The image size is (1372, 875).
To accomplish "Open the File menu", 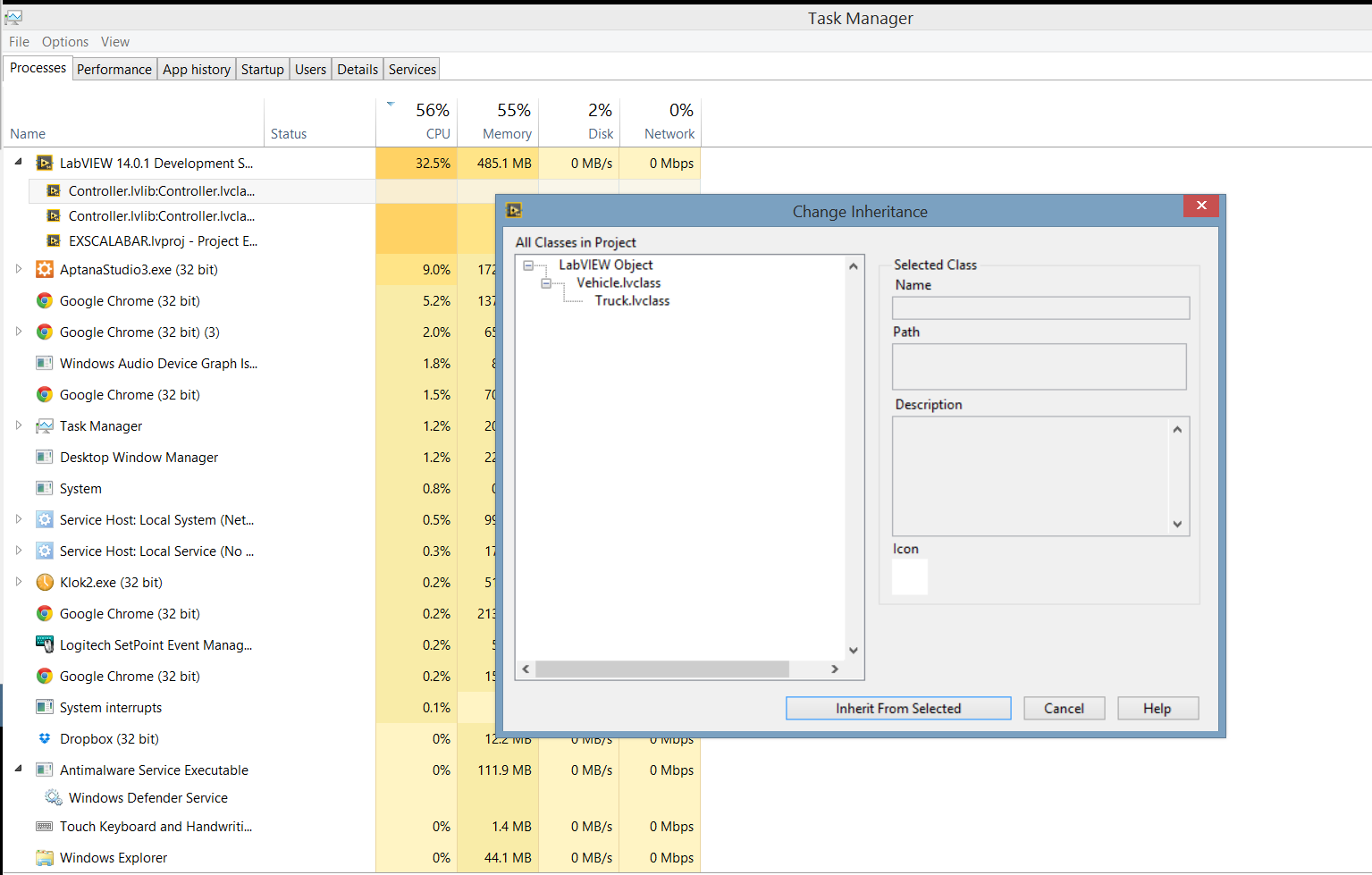I will coord(19,42).
